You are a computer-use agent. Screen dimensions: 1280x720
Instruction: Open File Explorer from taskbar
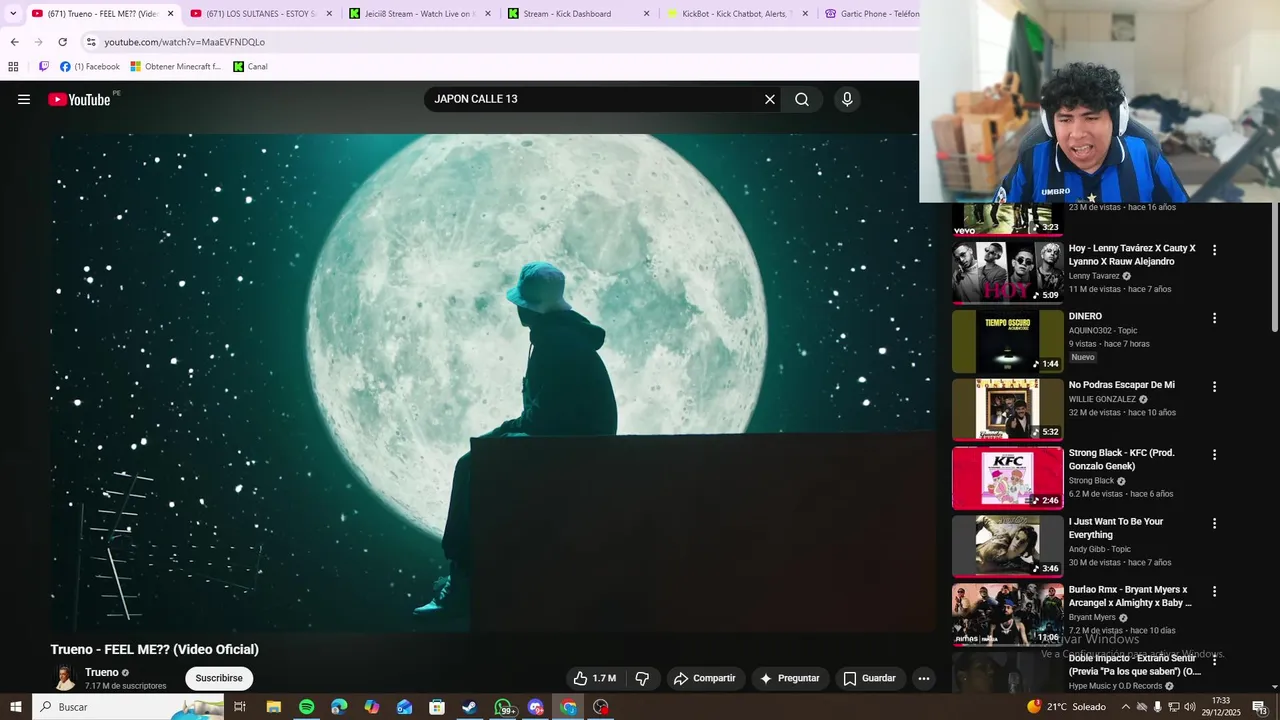(x=274, y=707)
